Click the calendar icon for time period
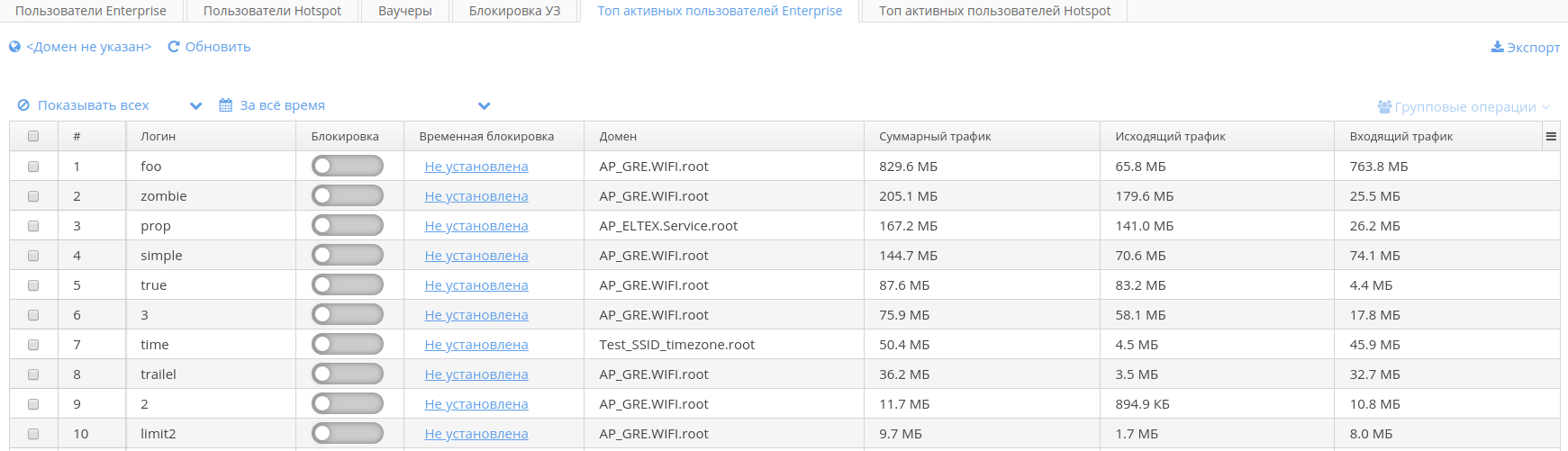Image resolution: width=1568 pixels, height=451 pixels. click(x=226, y=105)
